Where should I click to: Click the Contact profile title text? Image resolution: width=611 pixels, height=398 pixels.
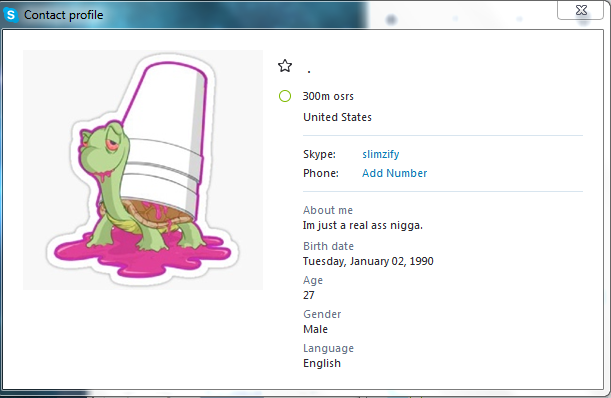pos(64,15)
